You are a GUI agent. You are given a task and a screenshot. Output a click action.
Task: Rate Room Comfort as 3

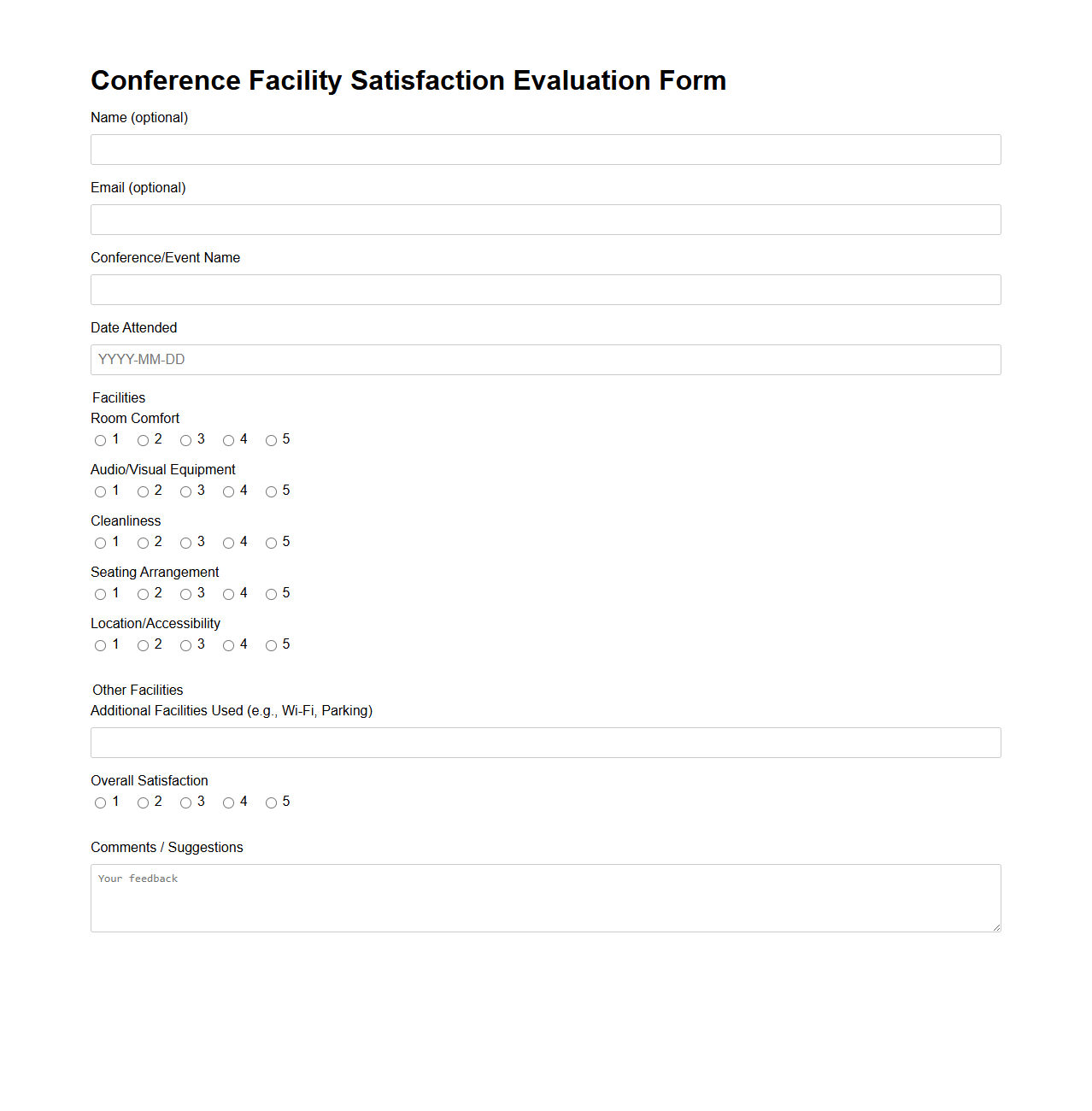click(185, 440)
